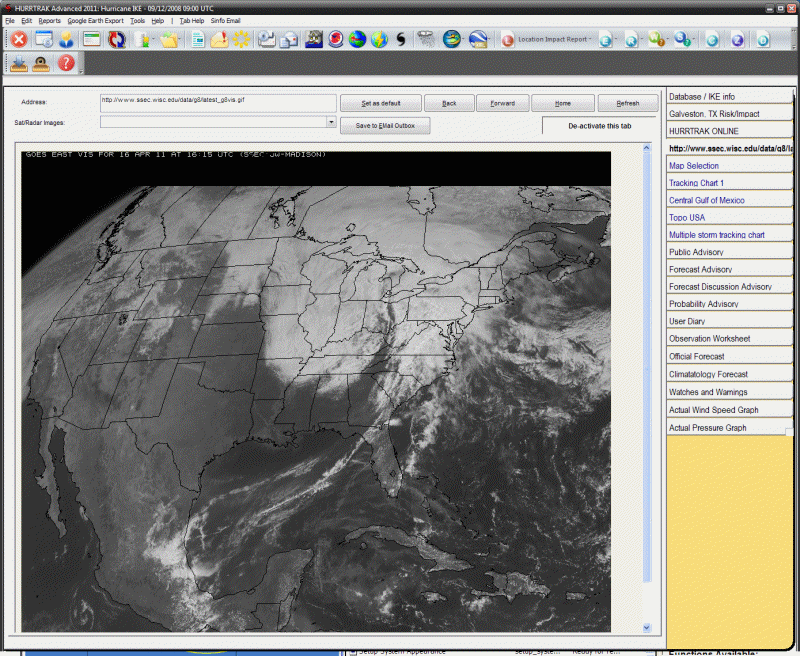Click the red help question mark icon
Image resolution: width=800 pixels, height=656 pixels.
click(67, 64)
